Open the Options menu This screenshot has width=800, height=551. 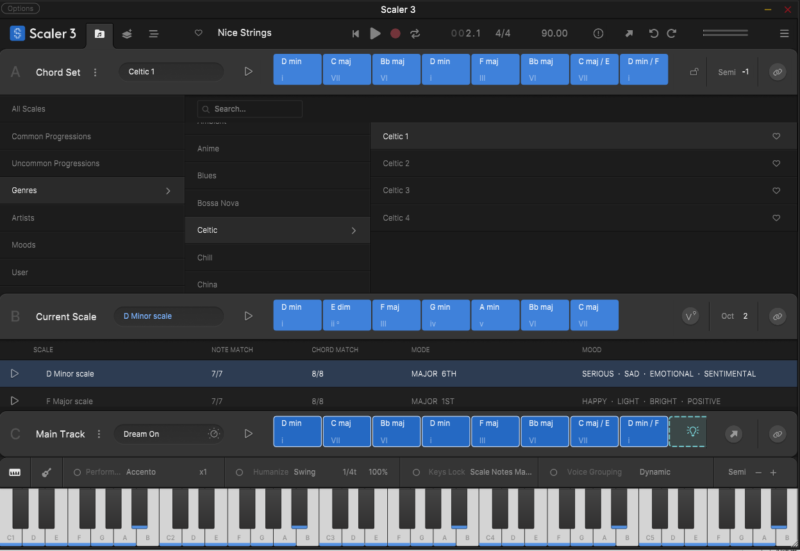20,9
